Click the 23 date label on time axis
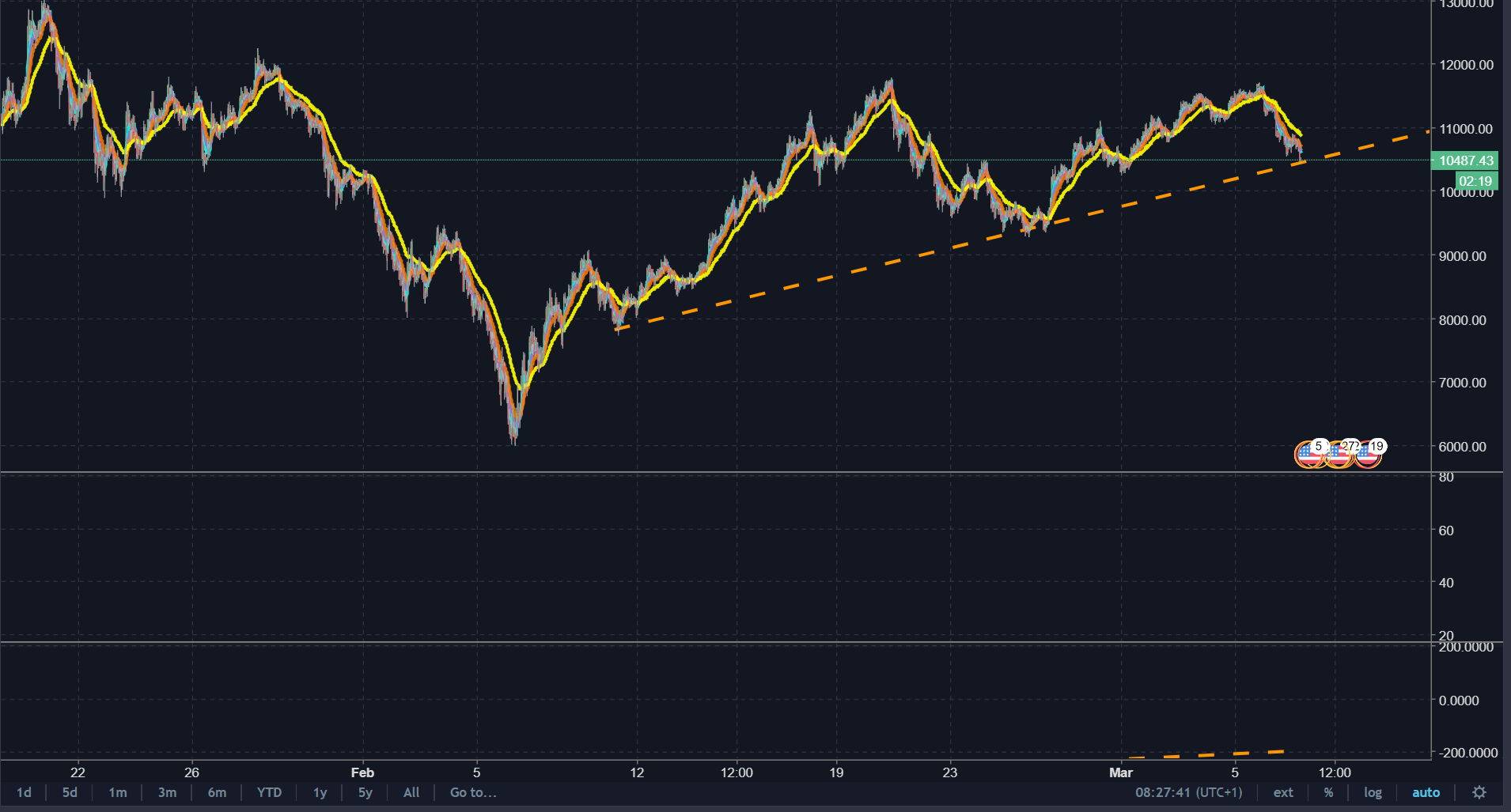Screen dimensions: 1511x812 (949, 772)
